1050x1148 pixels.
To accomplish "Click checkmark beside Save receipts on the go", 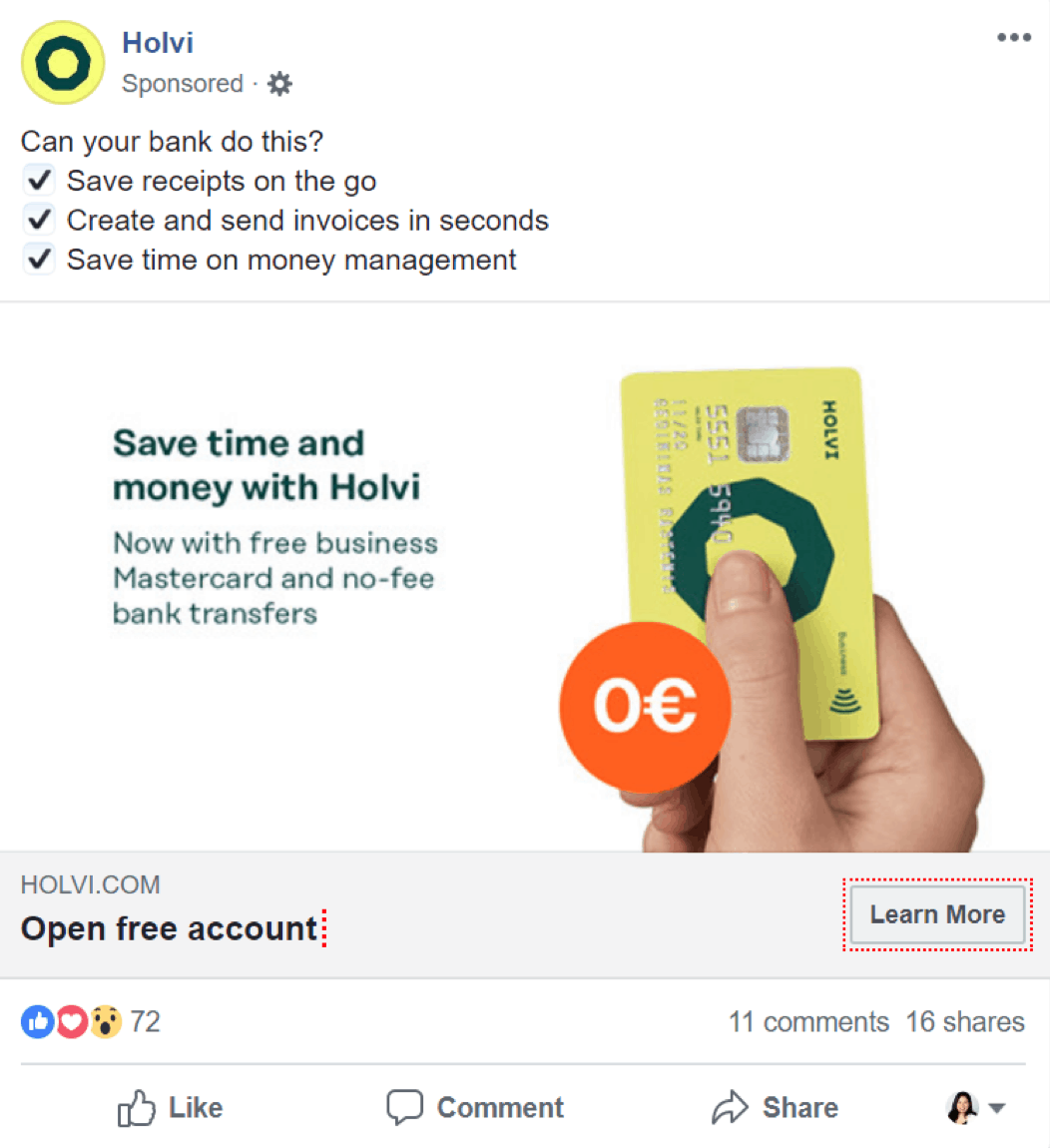I will click(39, 180).
